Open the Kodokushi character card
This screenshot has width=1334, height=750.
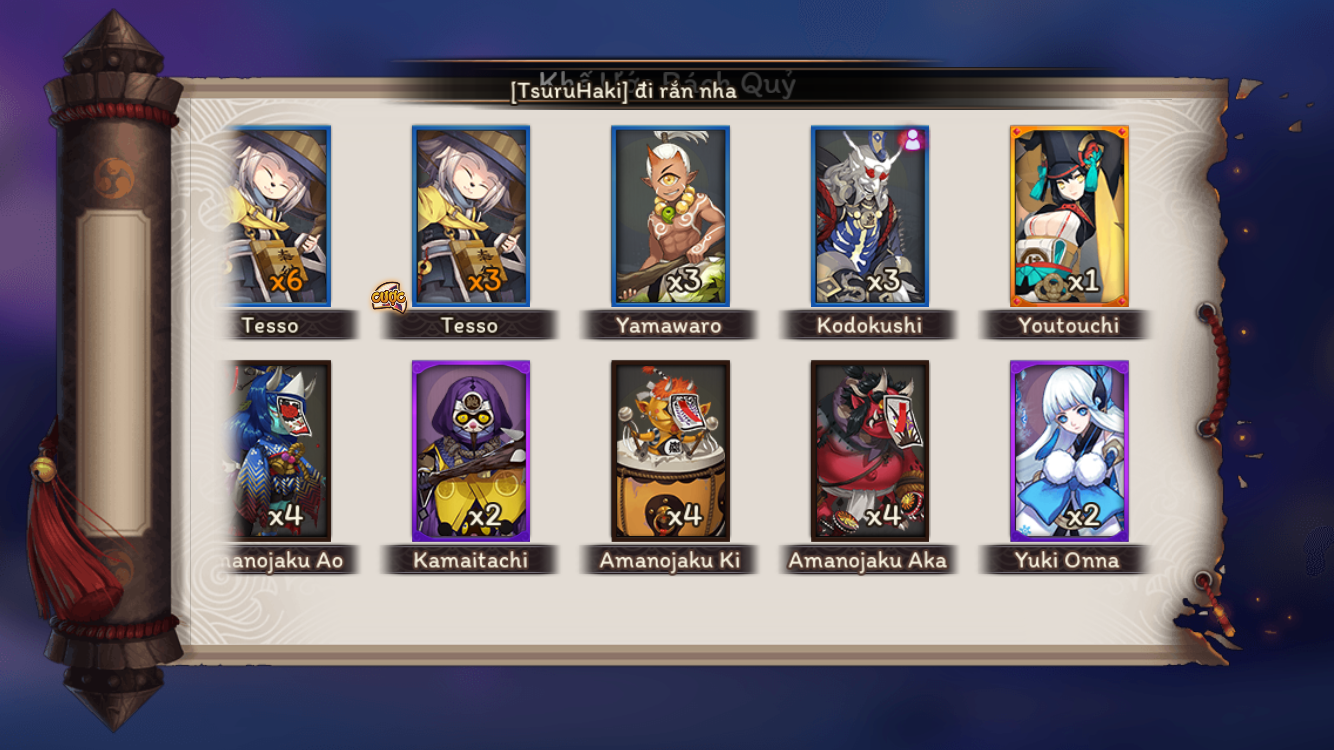(870, 216)
